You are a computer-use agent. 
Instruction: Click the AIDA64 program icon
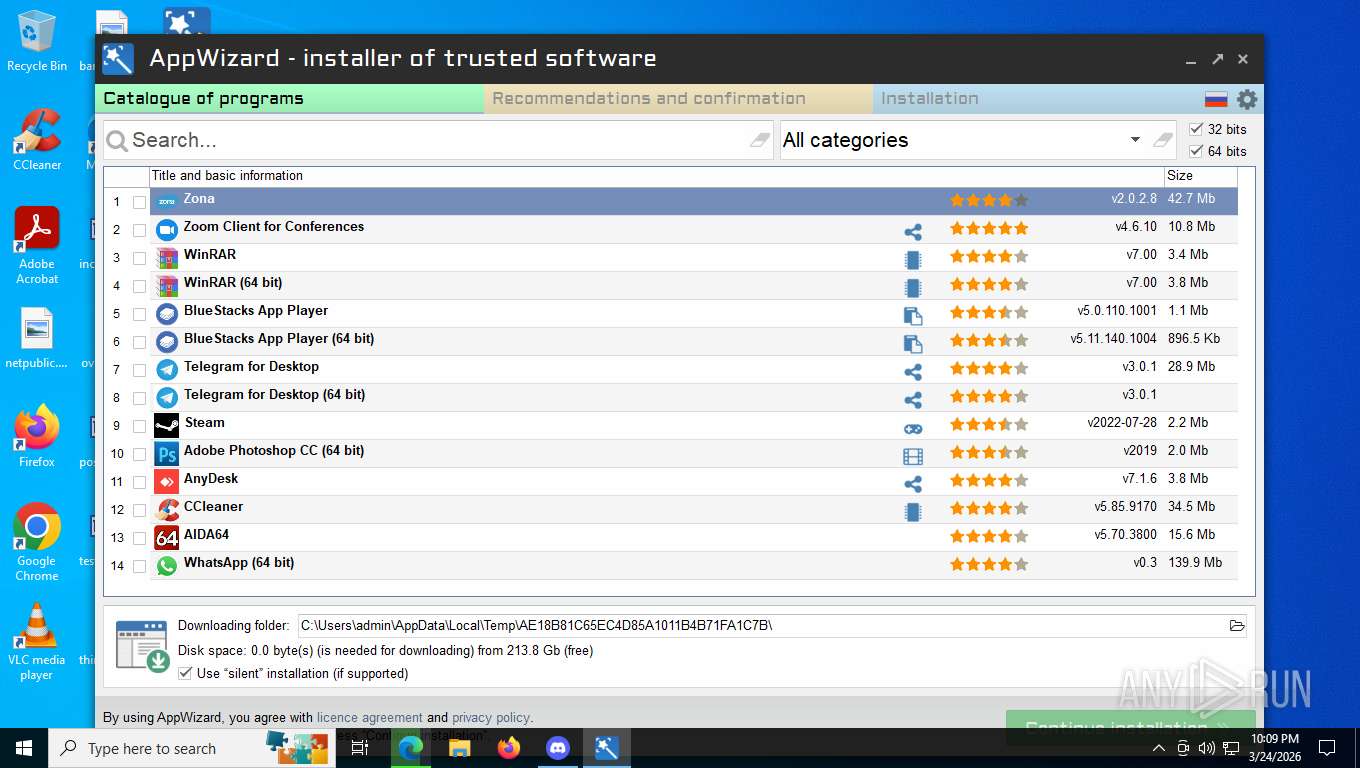tap(167, 537)
